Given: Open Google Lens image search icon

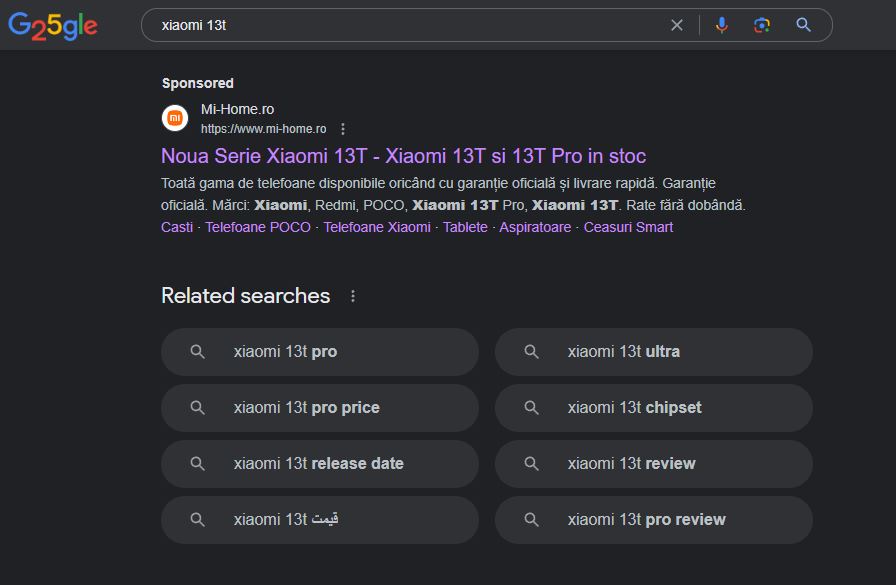Looking at the screenshot, I should (762, 25).
